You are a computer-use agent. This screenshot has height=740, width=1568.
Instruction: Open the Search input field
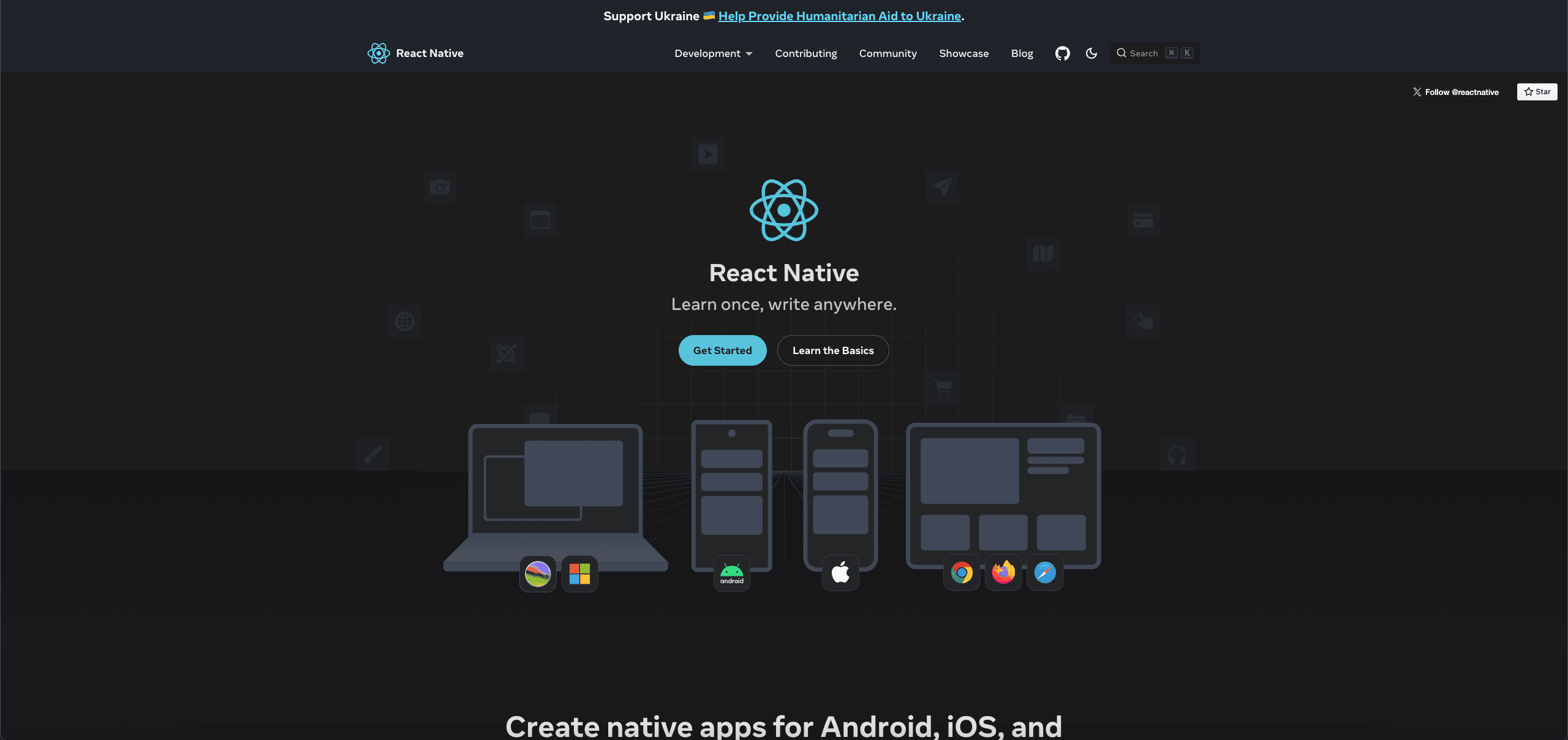click(1155, 52)
